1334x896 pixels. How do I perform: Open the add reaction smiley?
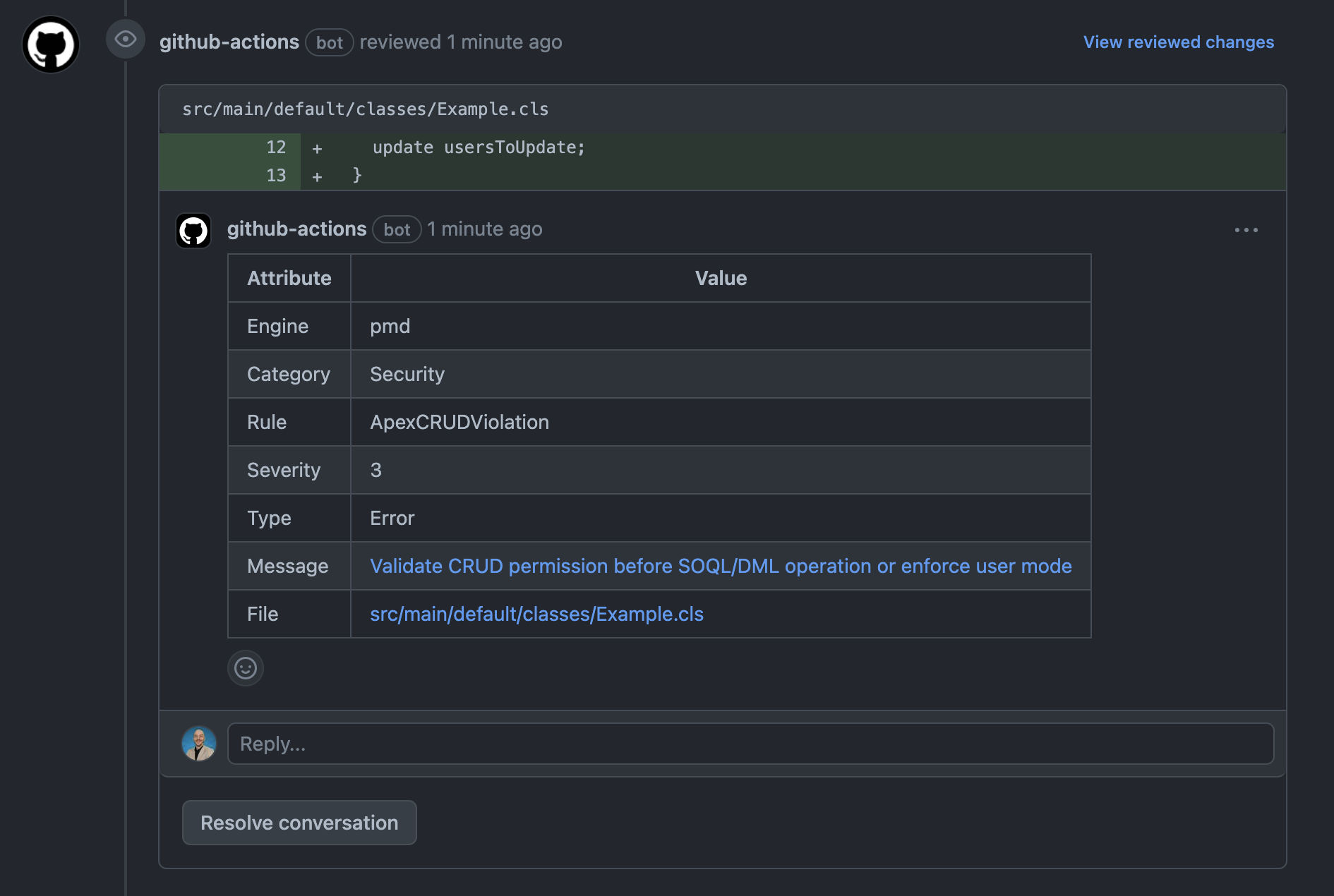(246, 667)
